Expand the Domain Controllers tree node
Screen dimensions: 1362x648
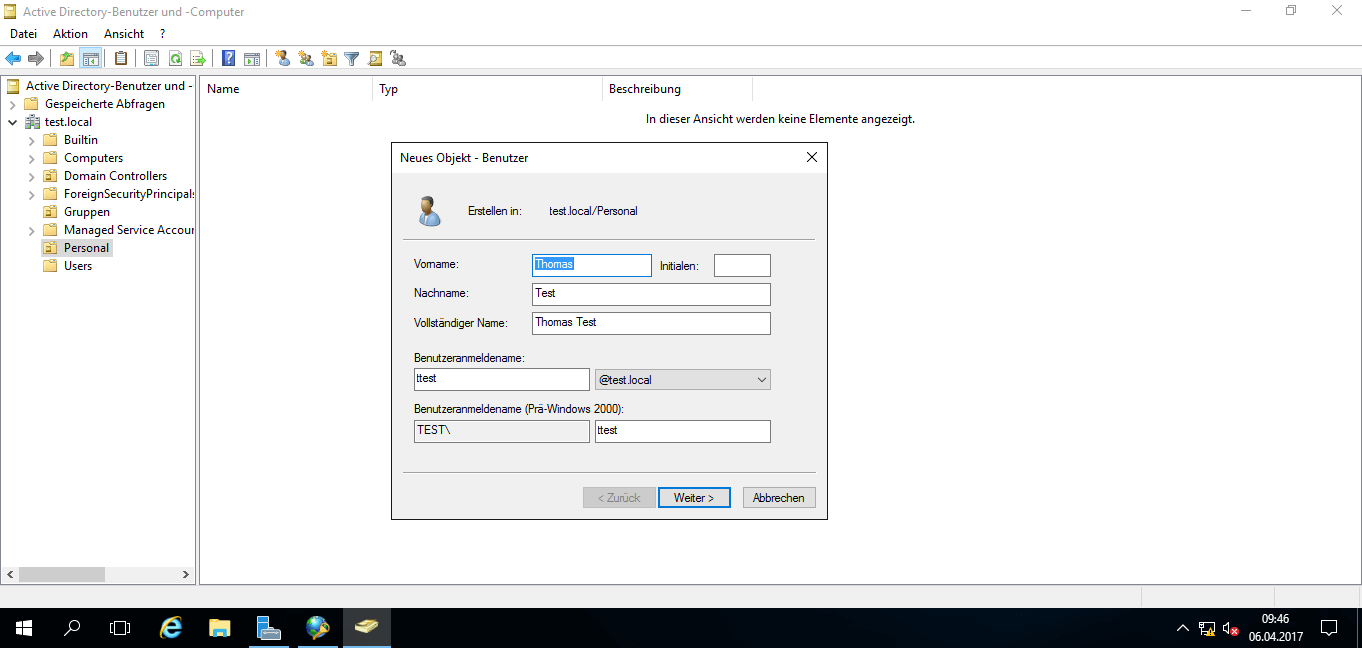point(31,176)
